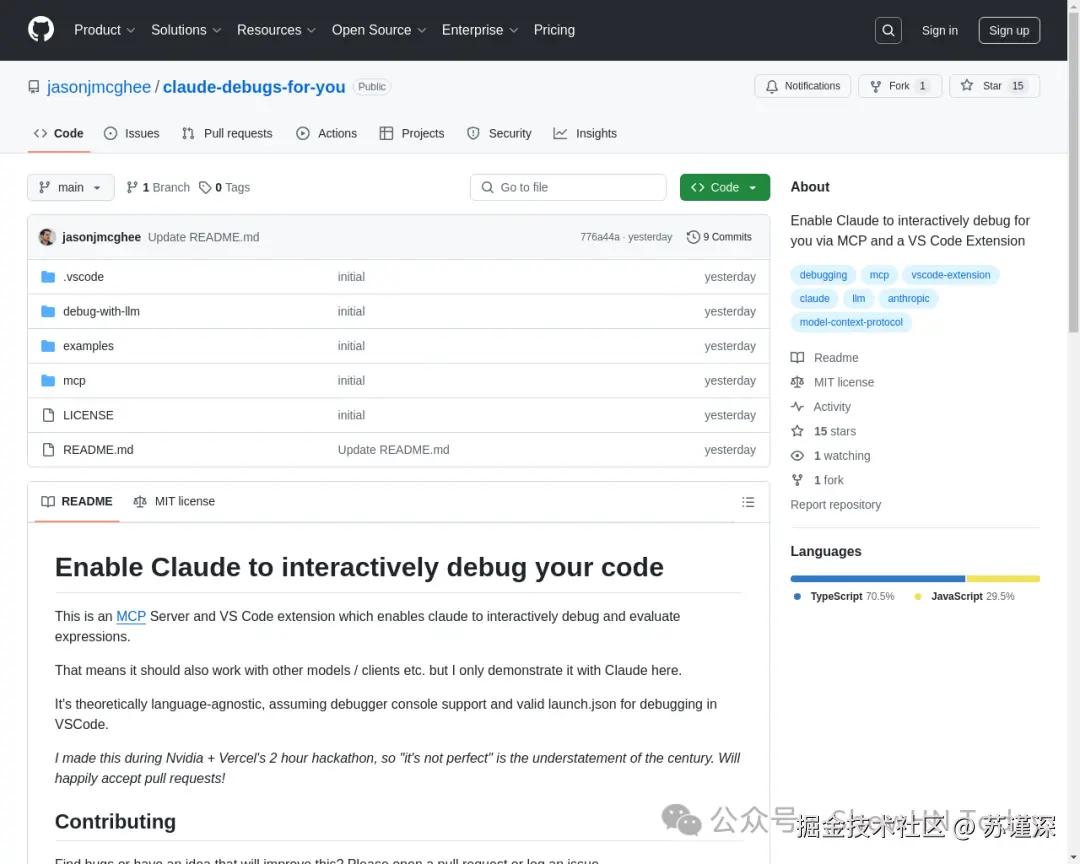Viewport: 1080px width, 864px height.
Task: Open the MCP link in README text
Action: (131, 617)
